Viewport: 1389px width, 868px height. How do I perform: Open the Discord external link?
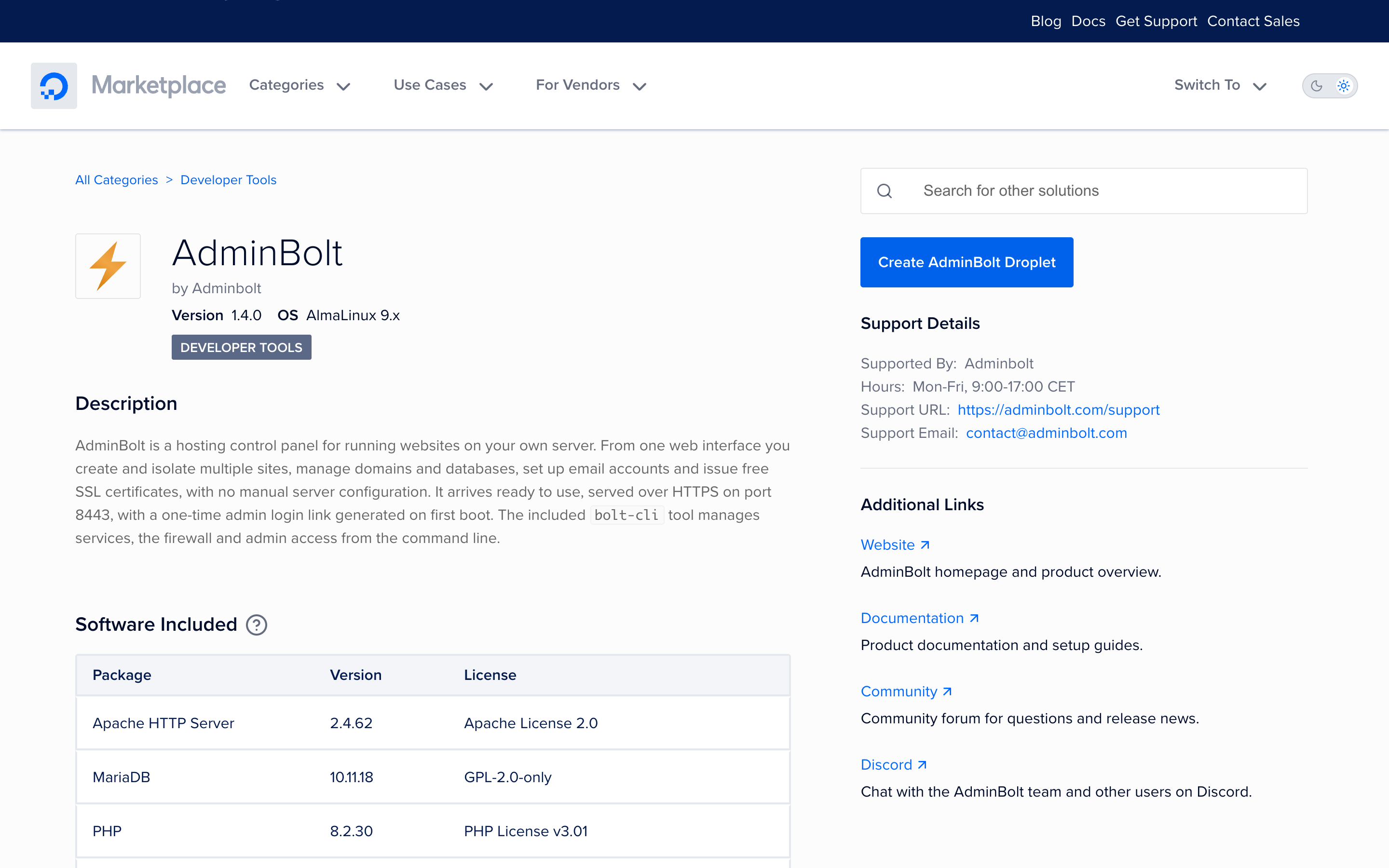pyautogui.click(x=894, y=765)
